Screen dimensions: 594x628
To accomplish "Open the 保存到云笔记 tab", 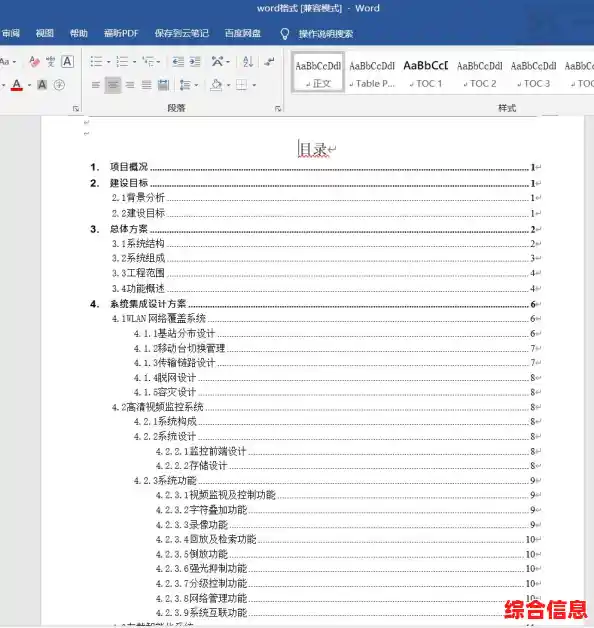I will (182, 33).
